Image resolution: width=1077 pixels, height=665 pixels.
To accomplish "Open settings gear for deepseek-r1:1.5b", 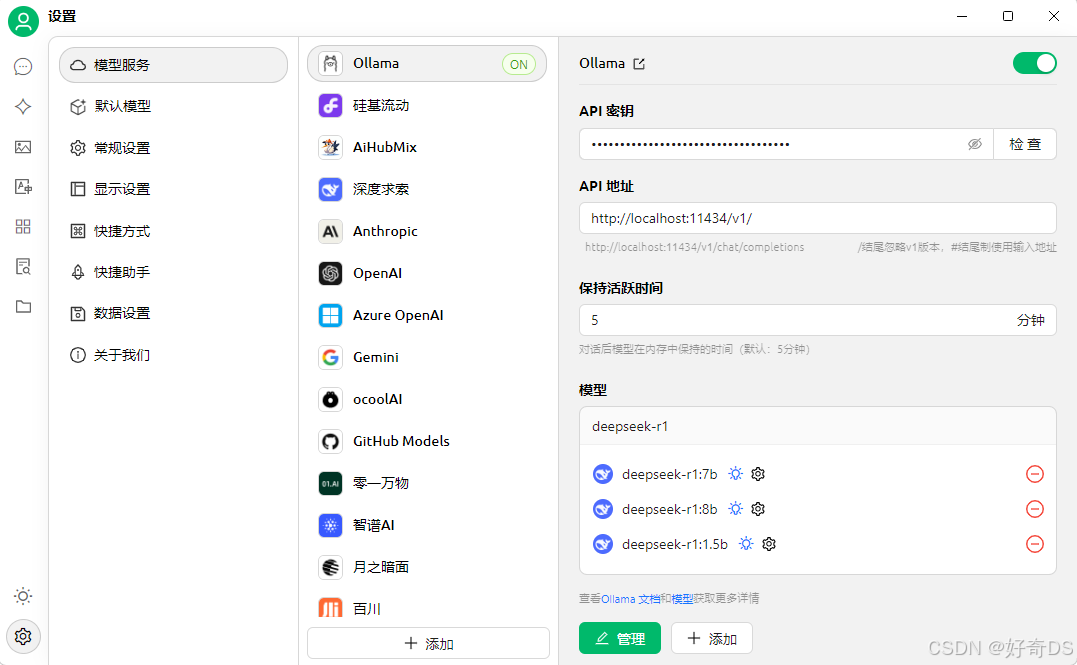I will coord(769,544).
